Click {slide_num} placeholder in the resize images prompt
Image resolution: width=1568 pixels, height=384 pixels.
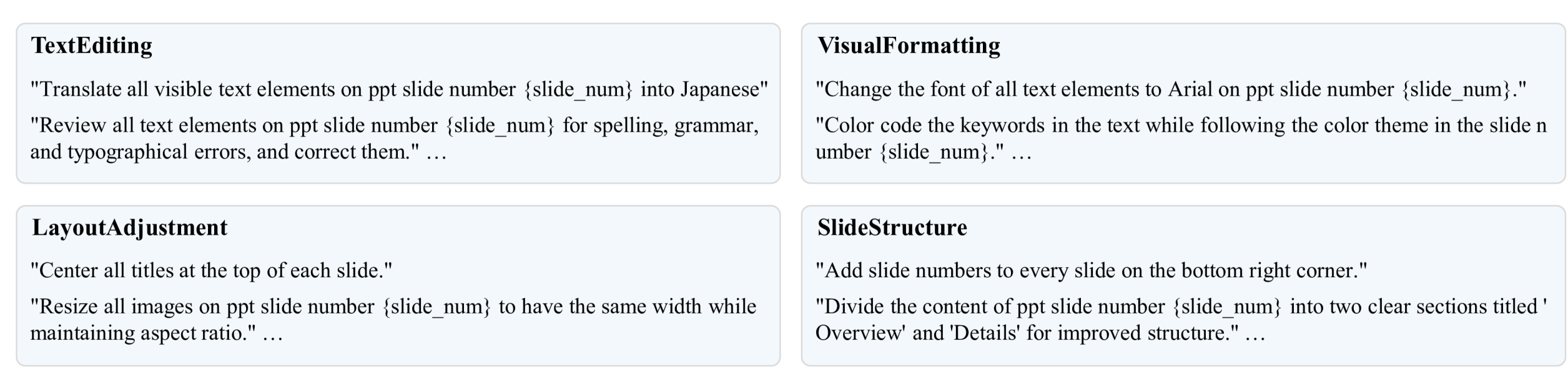436,307
